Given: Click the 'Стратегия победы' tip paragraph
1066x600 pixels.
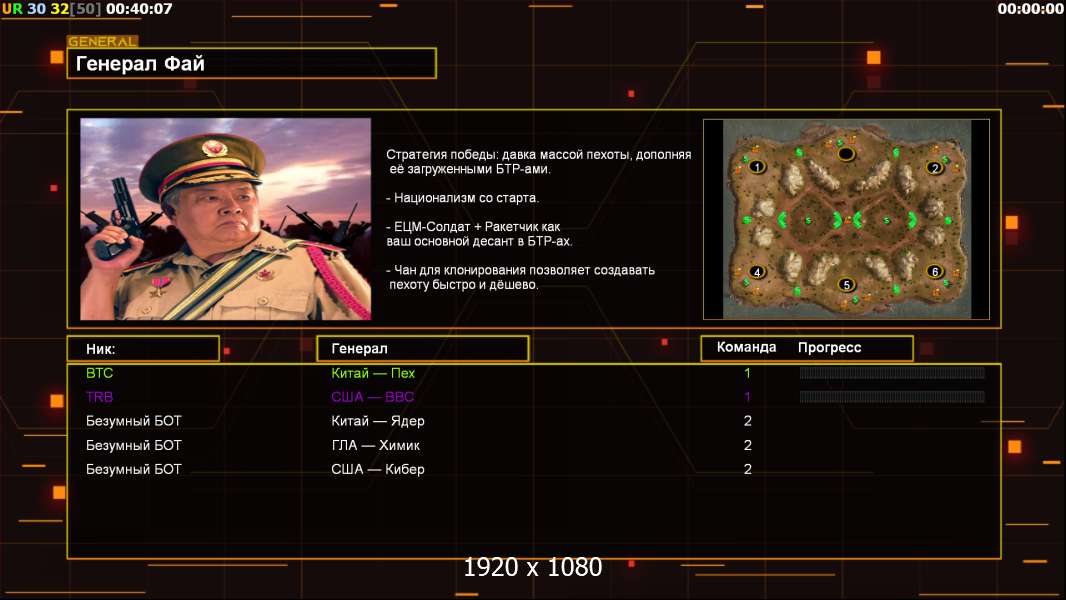Looking at the screenshot, I should click(538, 162).
